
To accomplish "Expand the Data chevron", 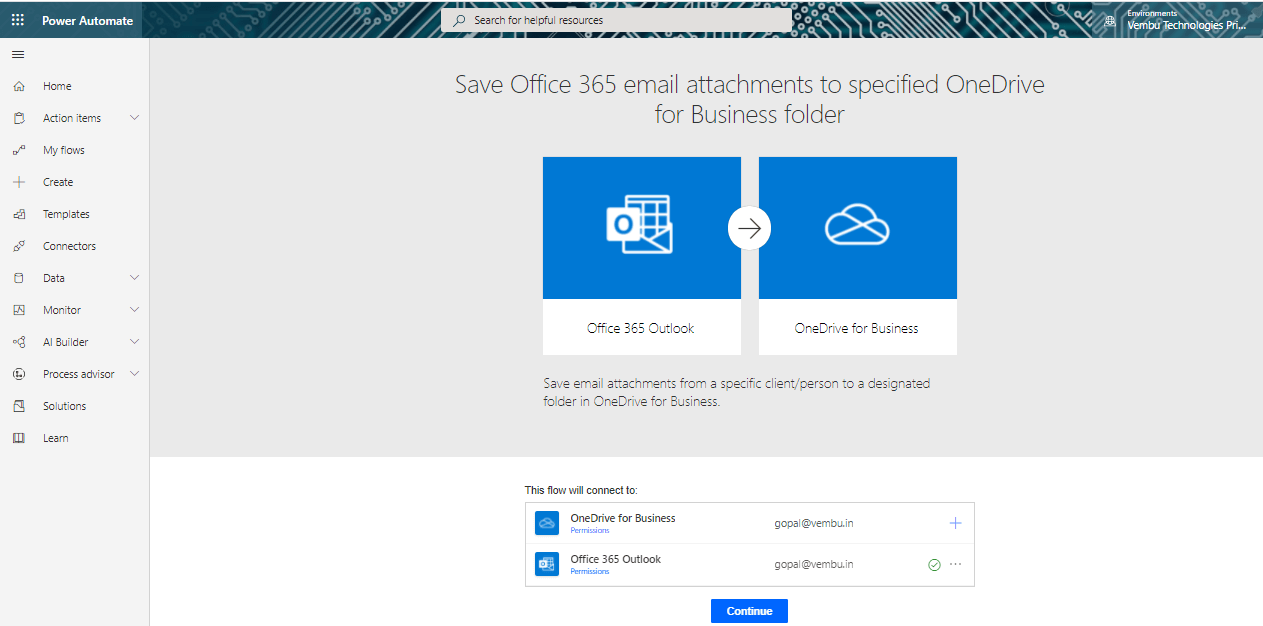I will coord(135,278).
